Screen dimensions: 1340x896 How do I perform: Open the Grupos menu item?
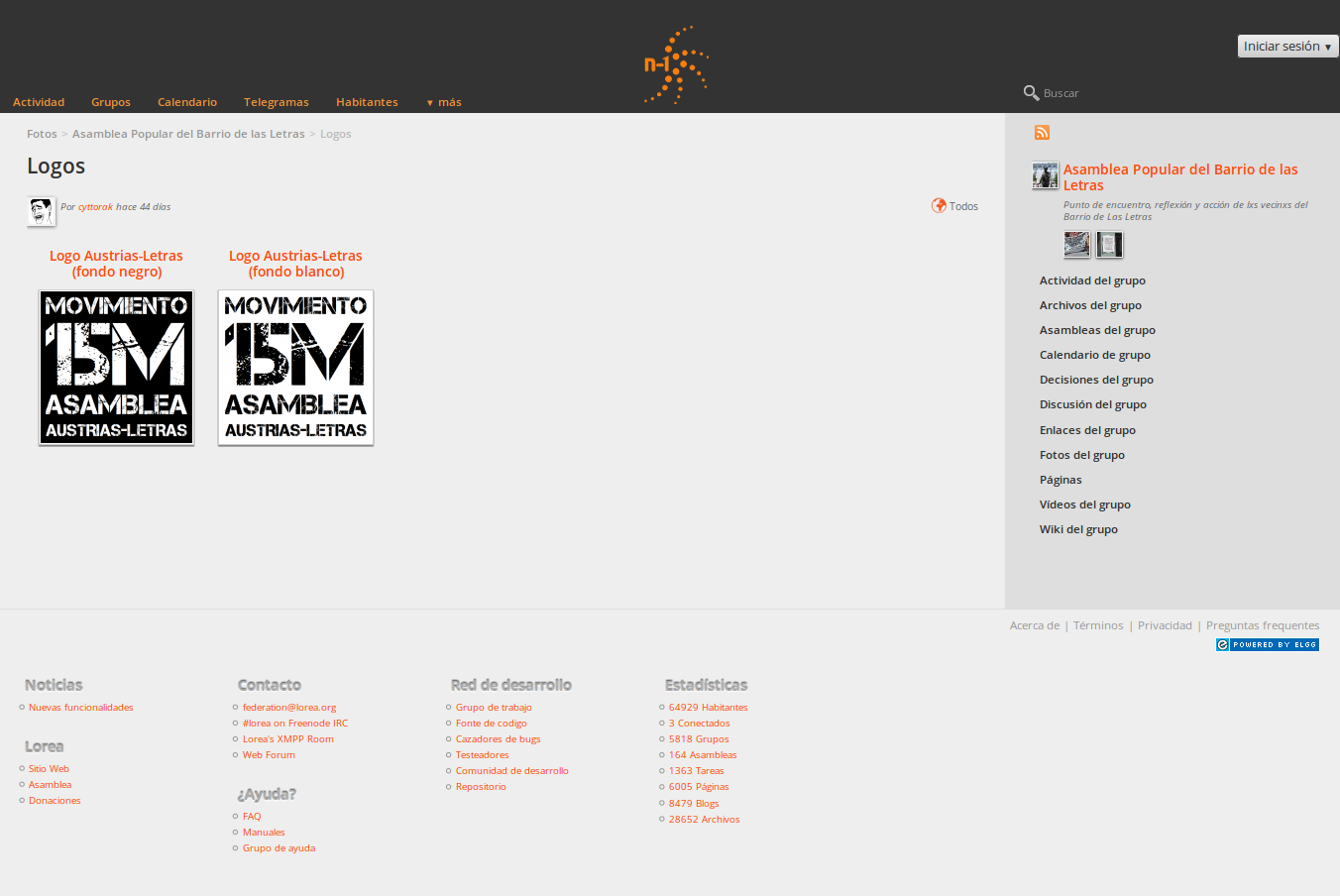(x=111, y=102)
